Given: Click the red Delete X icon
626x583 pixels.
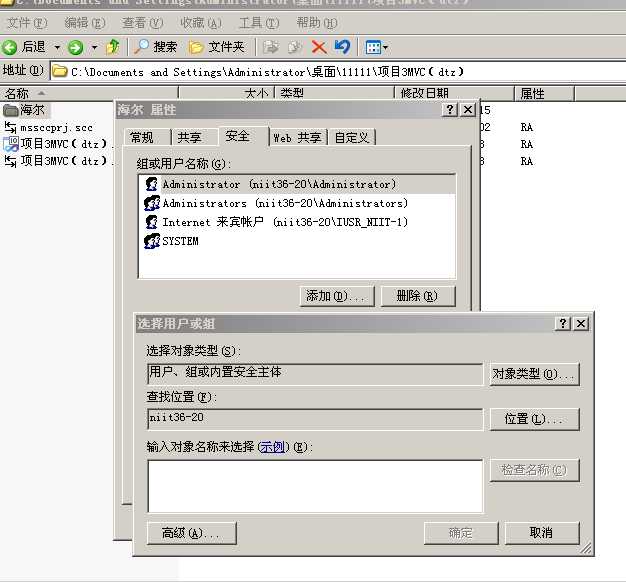Looking at the screenshot, I should coord(319,47).
